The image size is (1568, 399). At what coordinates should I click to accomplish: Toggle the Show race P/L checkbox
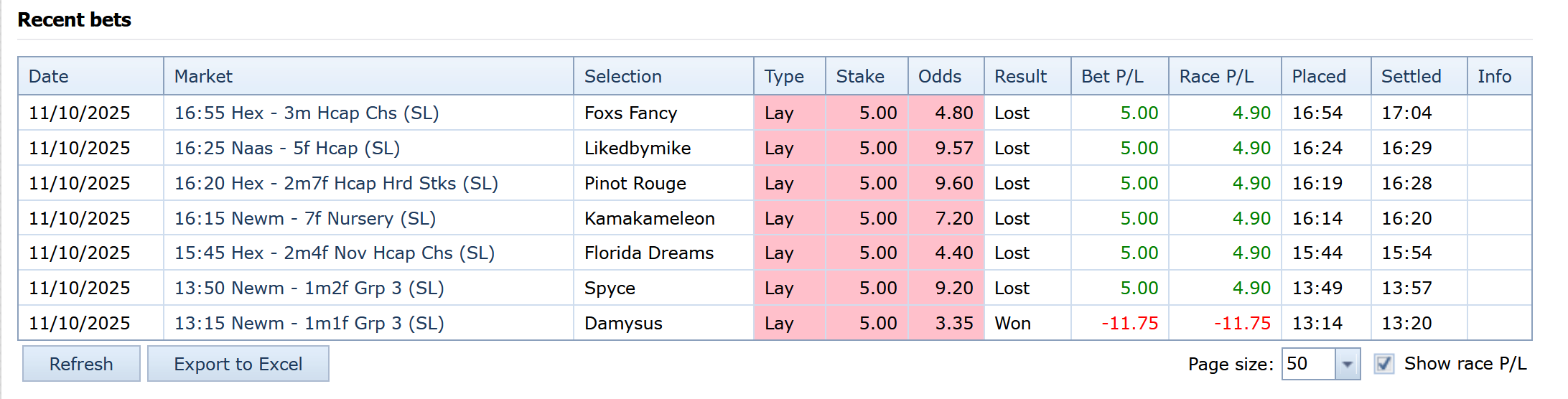[1383, 364]
